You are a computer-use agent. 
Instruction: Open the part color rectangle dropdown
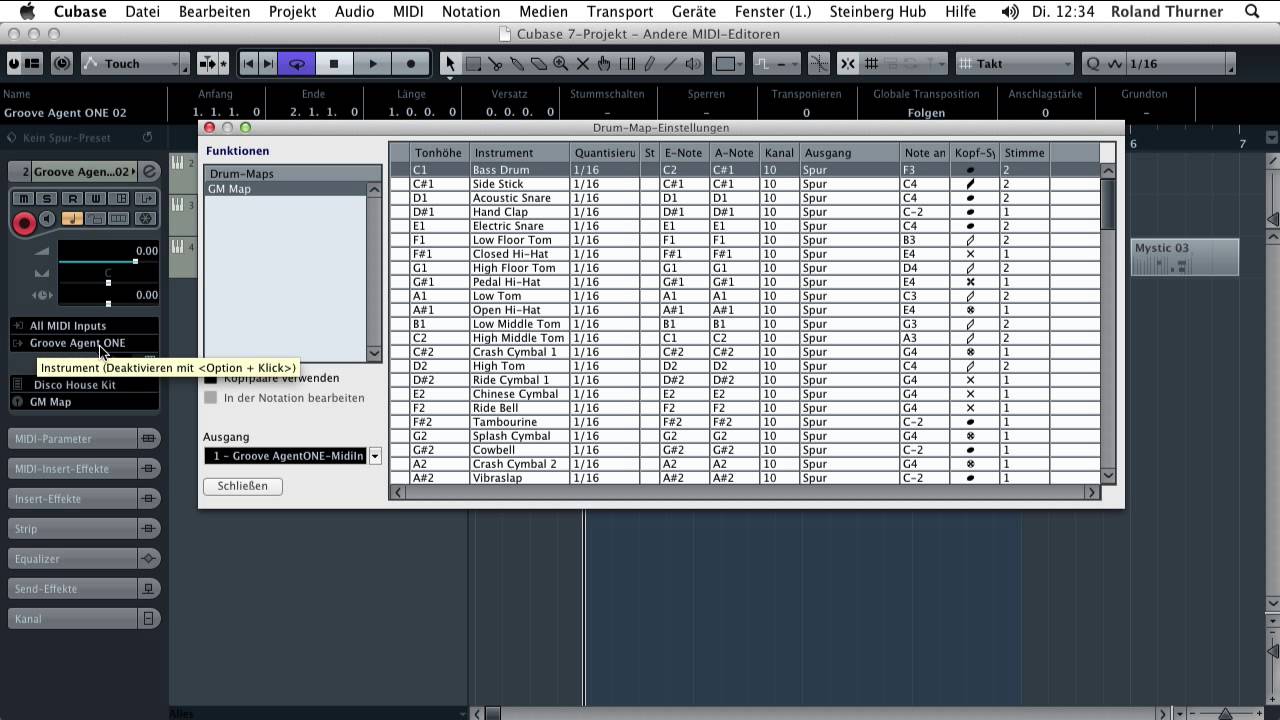(729, 64)
